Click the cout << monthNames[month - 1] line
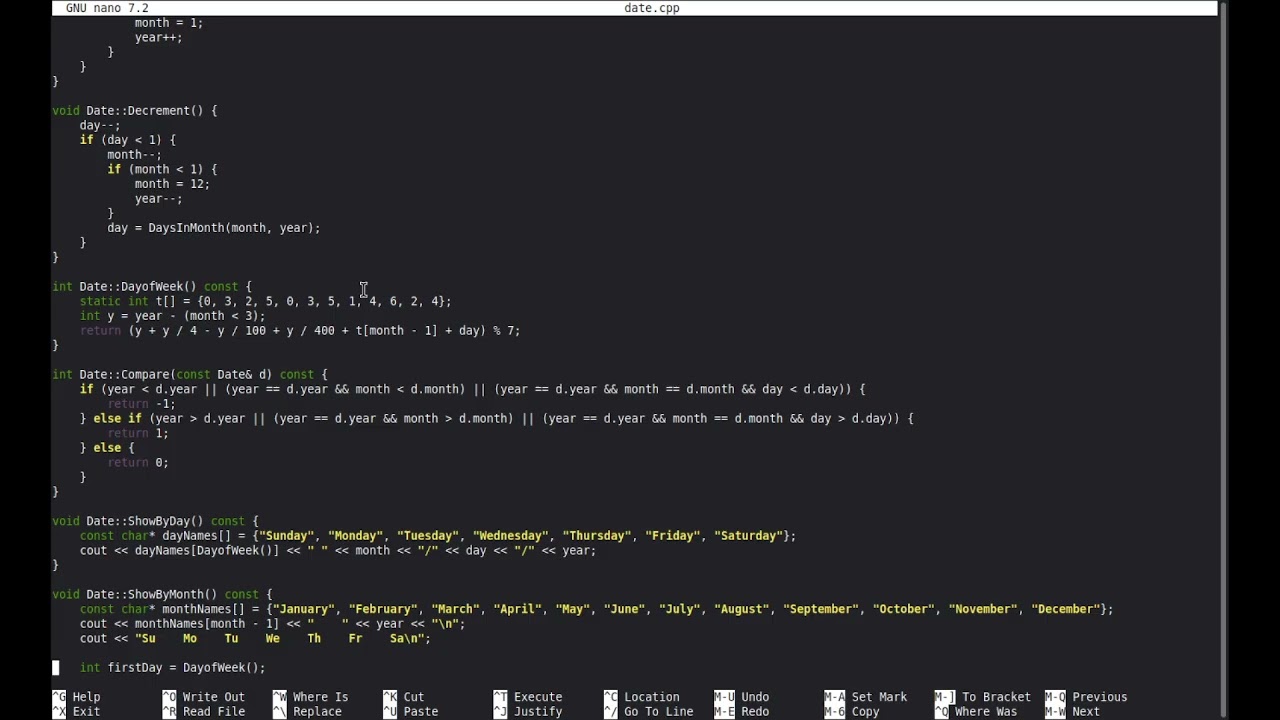The image size is (1280, 720). (x=273, y=624)
